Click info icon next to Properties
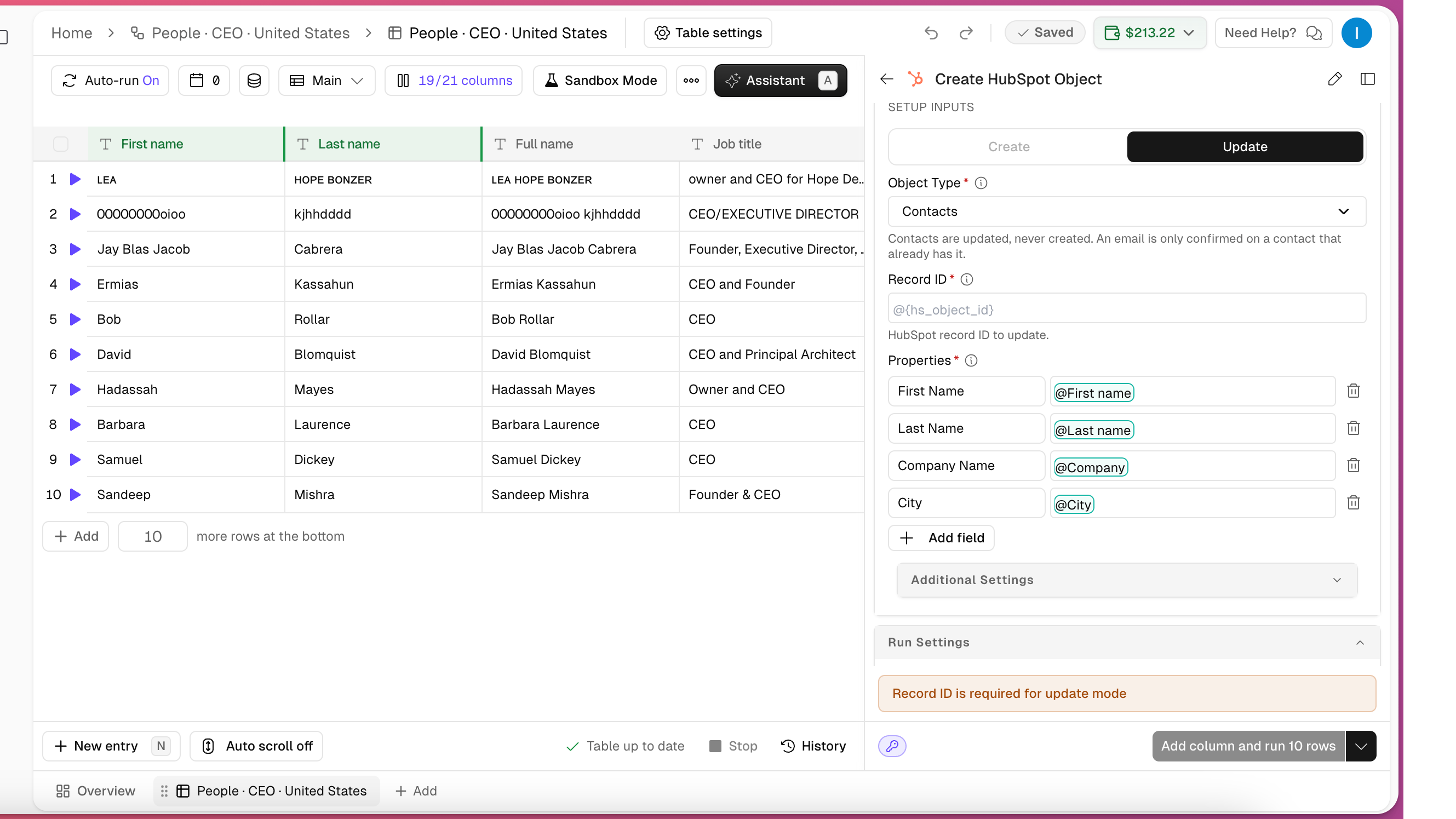 (x=971, y=360)
